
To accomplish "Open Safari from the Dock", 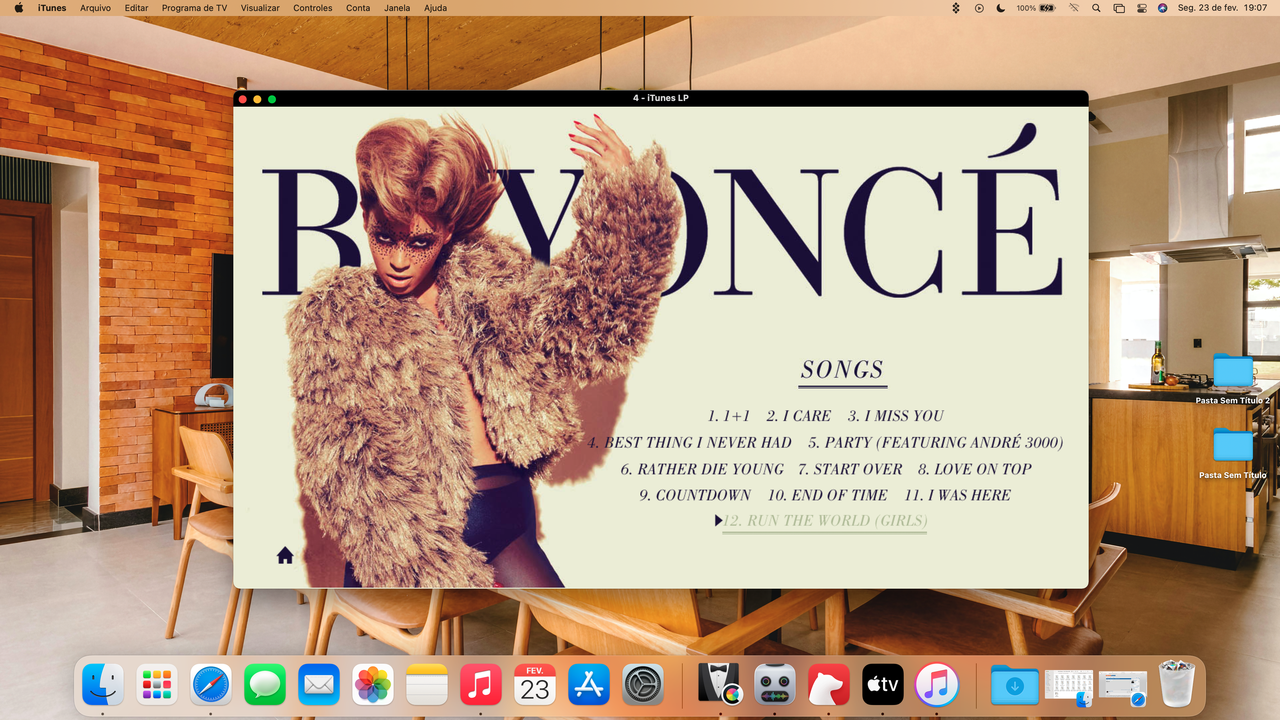I will point(211,685).
